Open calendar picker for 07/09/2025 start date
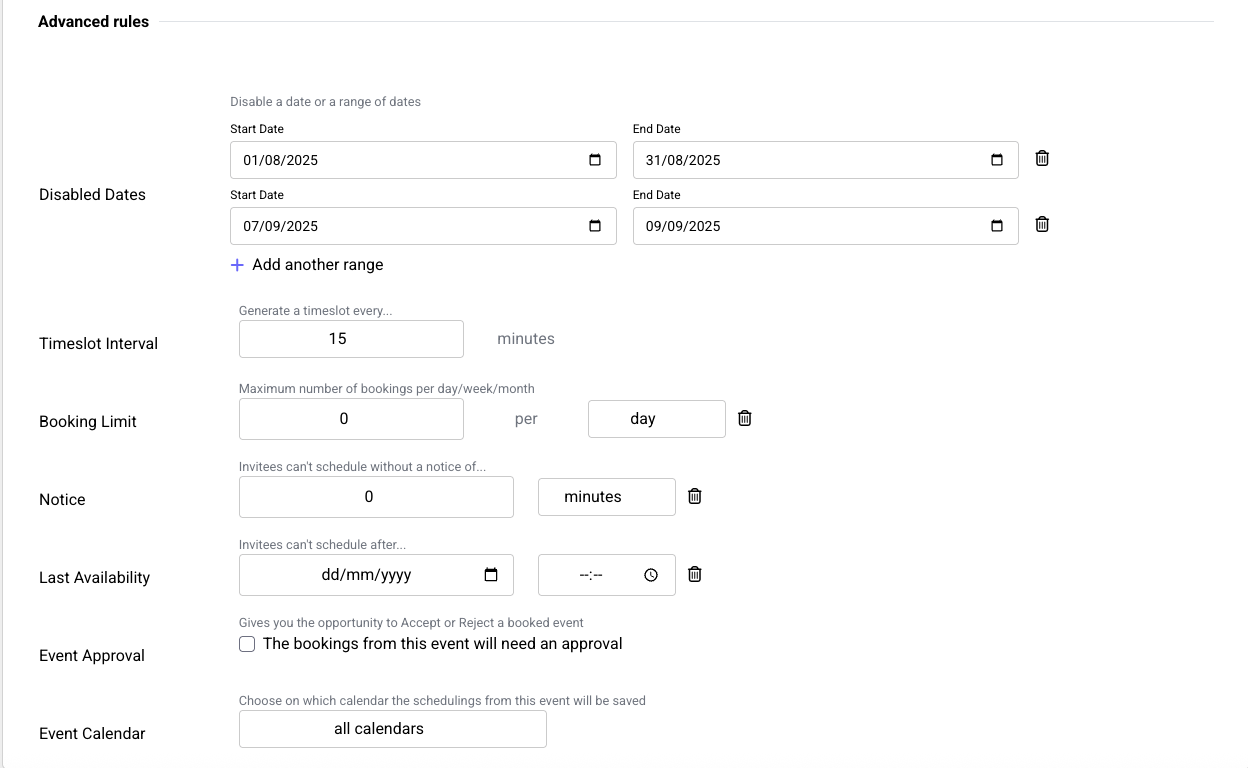Image resolution: width=1248 pixels, height=768 pixels. point(595,226)
